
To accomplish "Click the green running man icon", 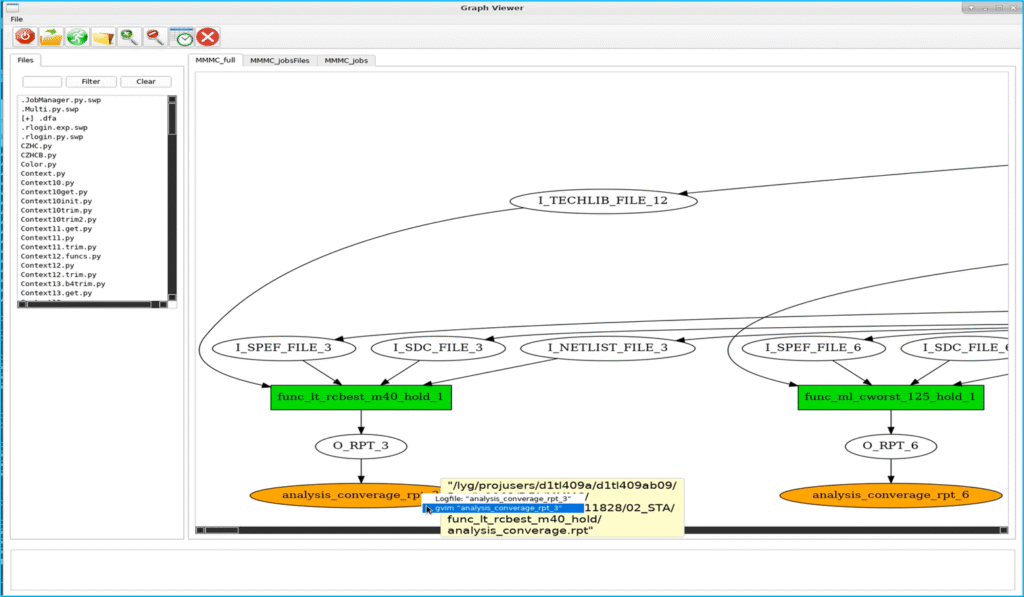I will (78, 37).
